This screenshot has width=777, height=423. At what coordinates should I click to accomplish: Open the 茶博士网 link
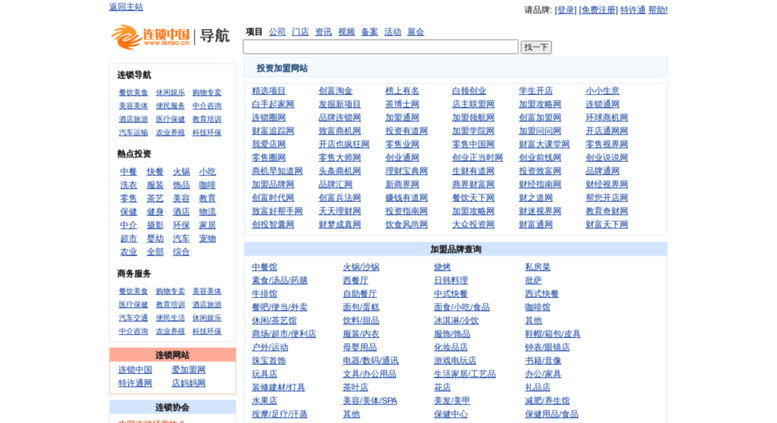pyautogui.click(x=402, y=105)
